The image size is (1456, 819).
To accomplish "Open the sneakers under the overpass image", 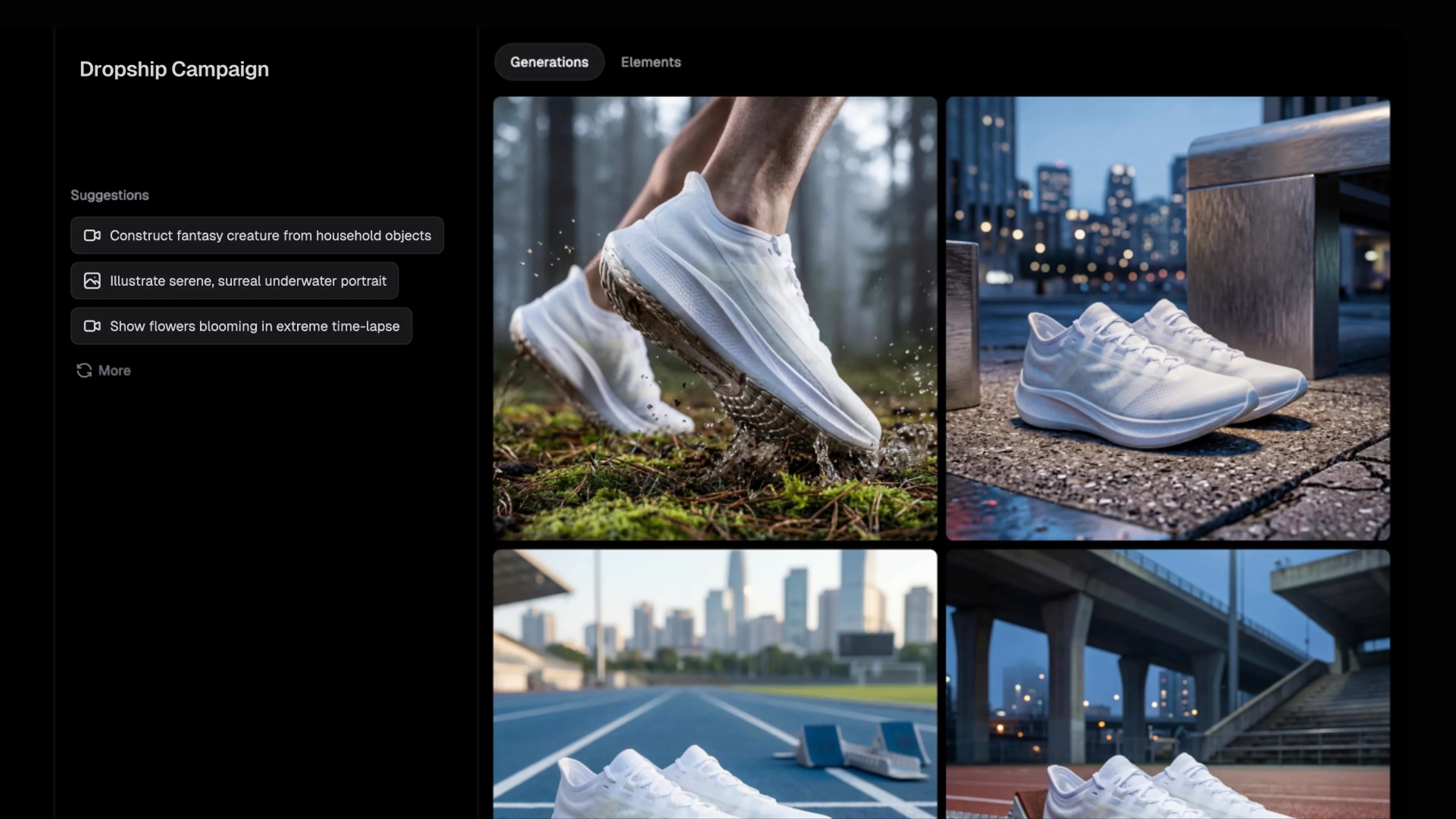I will (x=1168, y=684).
